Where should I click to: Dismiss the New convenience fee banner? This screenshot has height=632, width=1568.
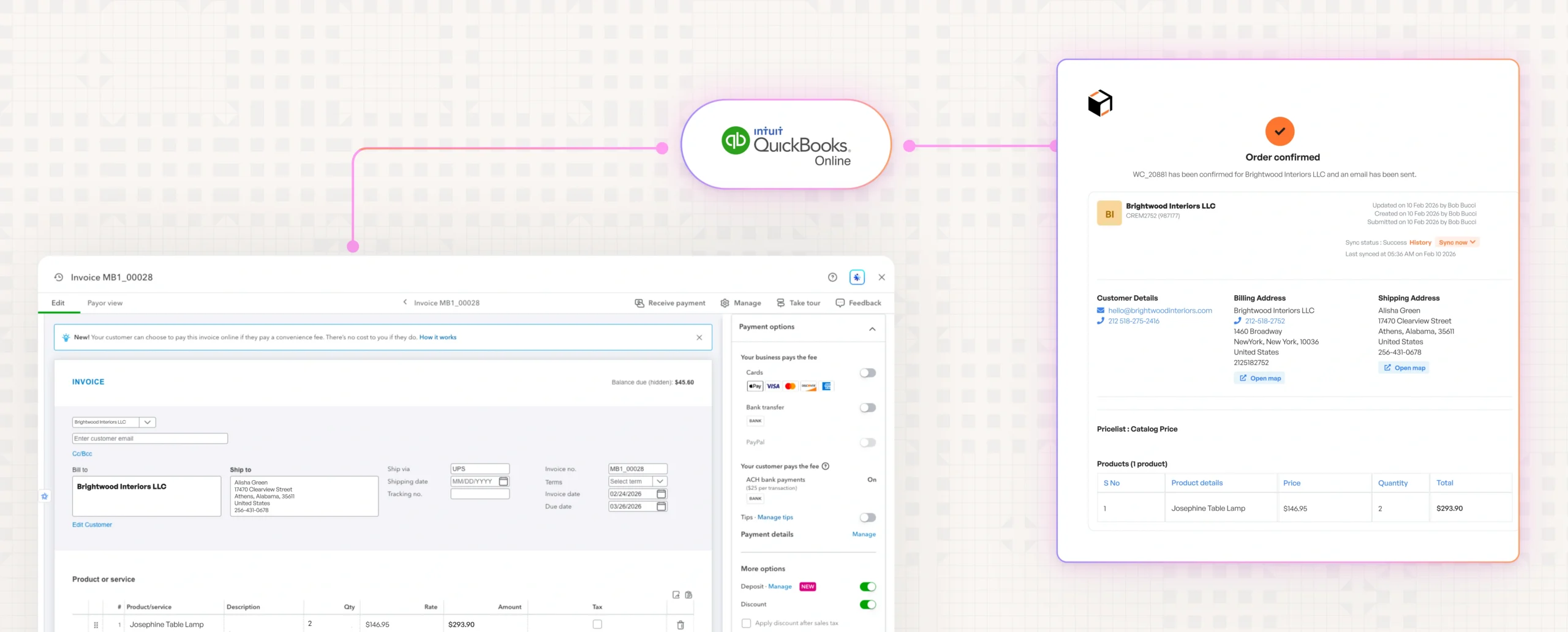(x=699, y=337)
